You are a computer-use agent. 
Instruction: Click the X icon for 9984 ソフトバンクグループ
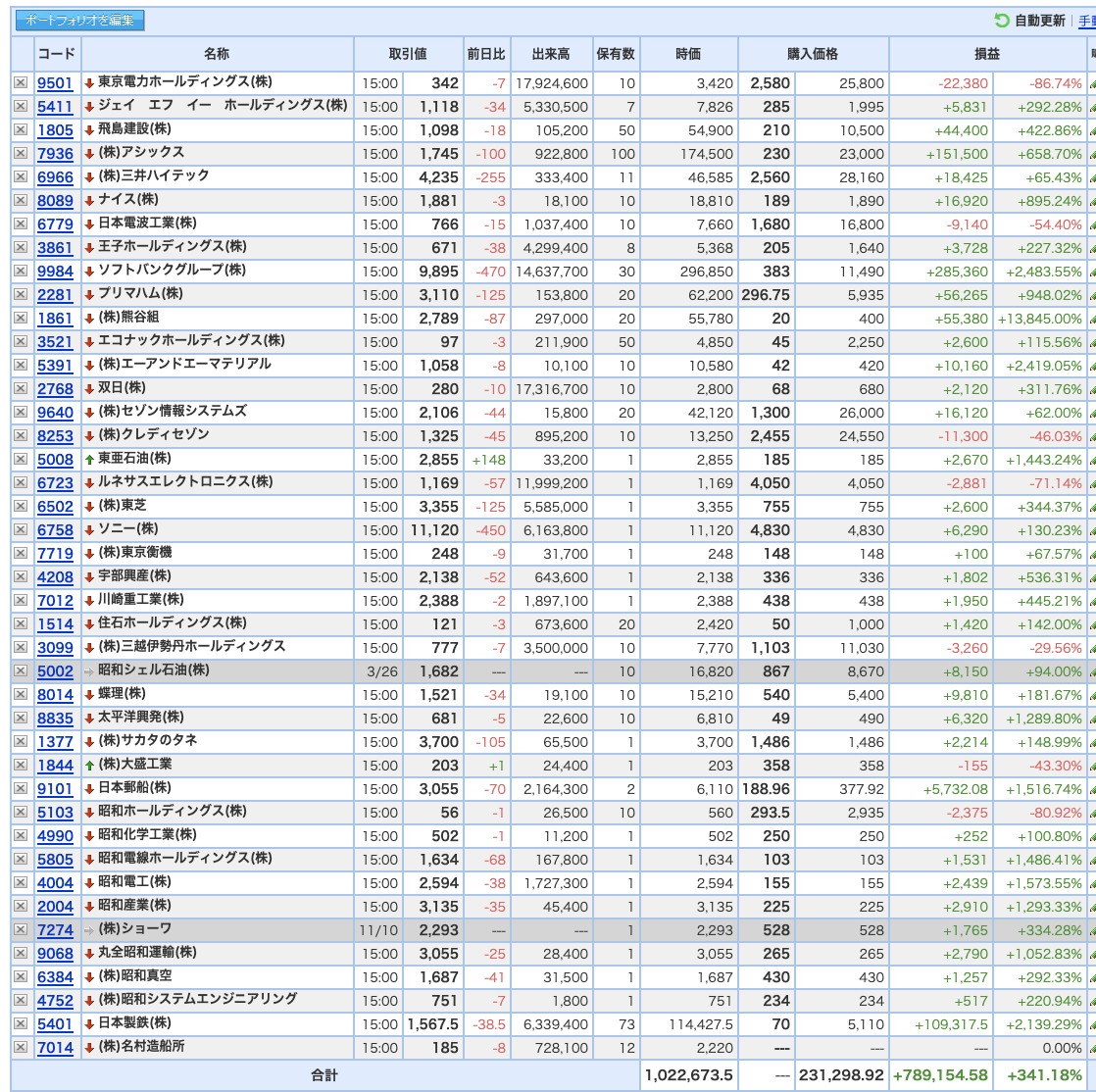21,271
